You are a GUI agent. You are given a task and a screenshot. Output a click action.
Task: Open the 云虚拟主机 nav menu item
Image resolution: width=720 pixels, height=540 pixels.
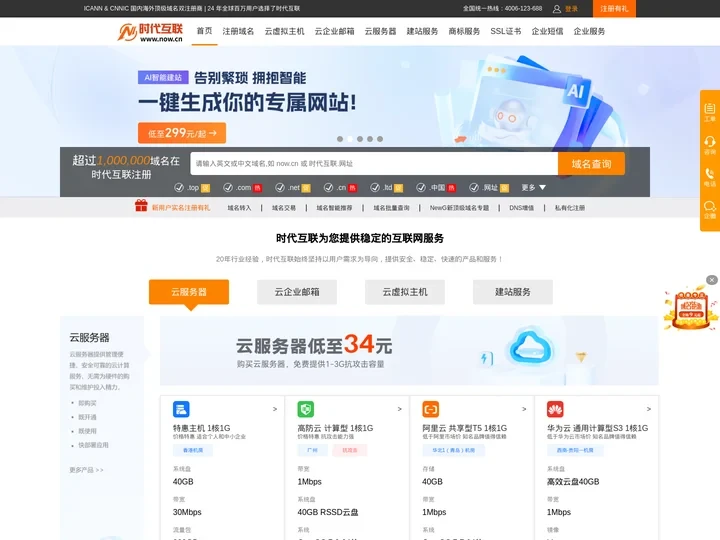pos(284,31)
